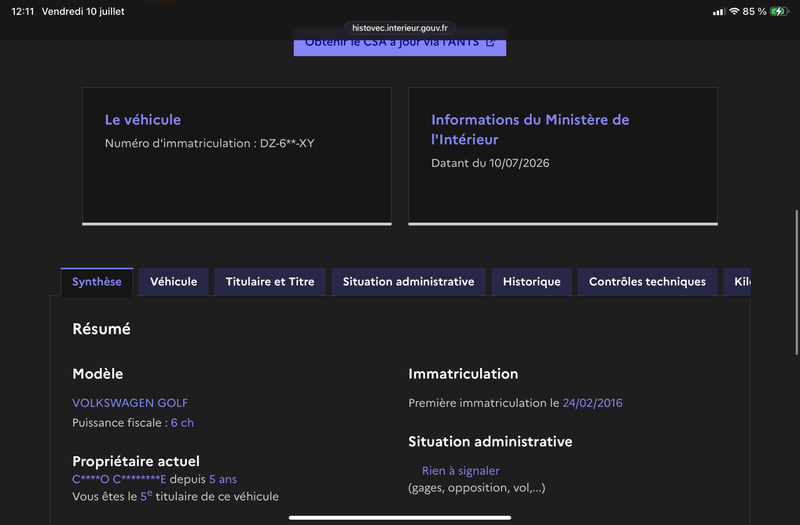The height and width of the screenshot is (525, 800).
Task: Tap the Immatriculation section heading
Action: (x=463, y=374)
